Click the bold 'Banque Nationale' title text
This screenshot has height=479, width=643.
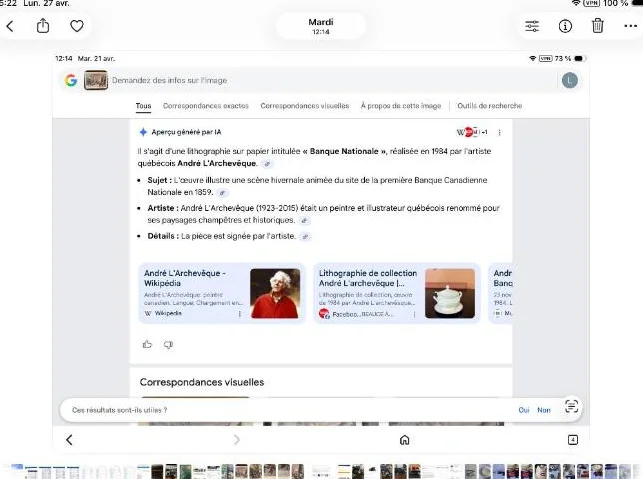344,151
